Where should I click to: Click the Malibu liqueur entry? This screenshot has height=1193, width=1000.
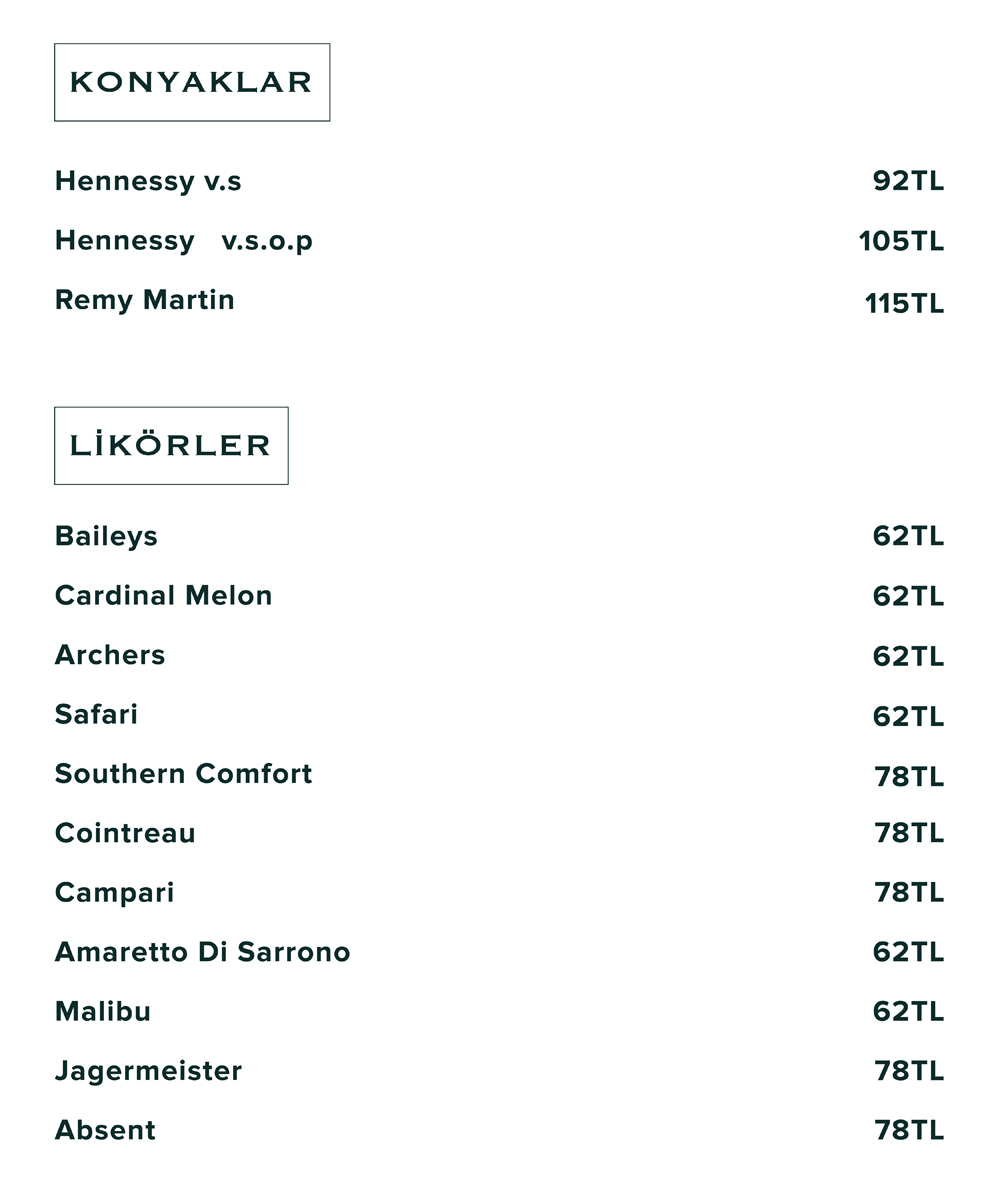point(102,1011)
